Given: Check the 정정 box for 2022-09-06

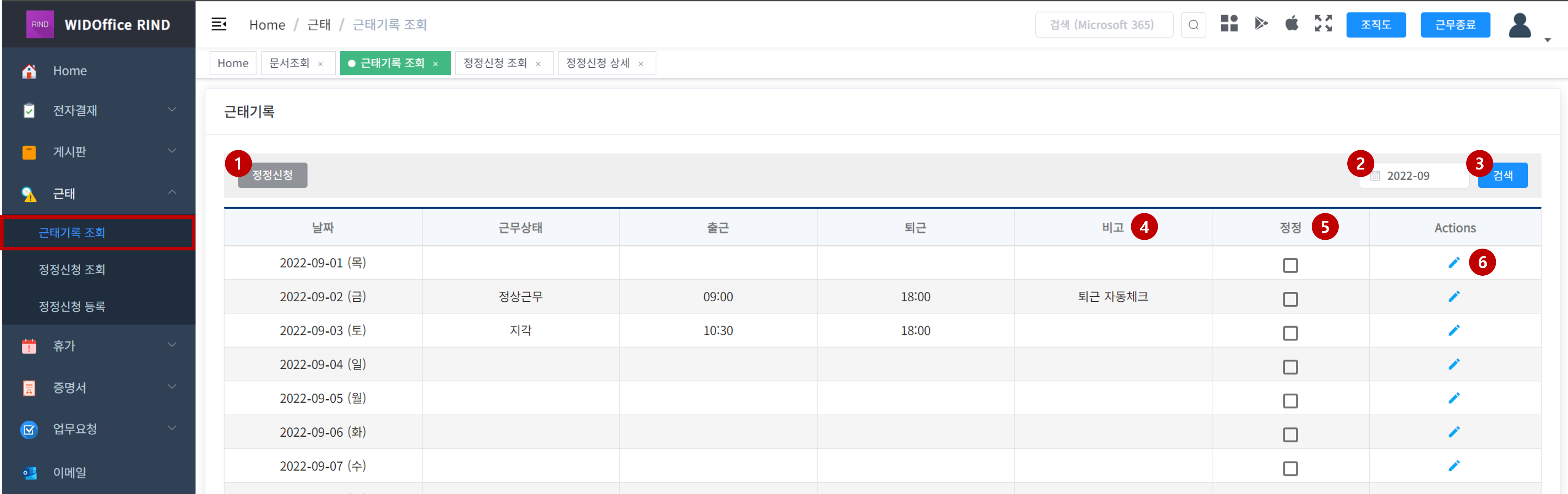Looking at the screenshot, I should [x=1290, y=435].
